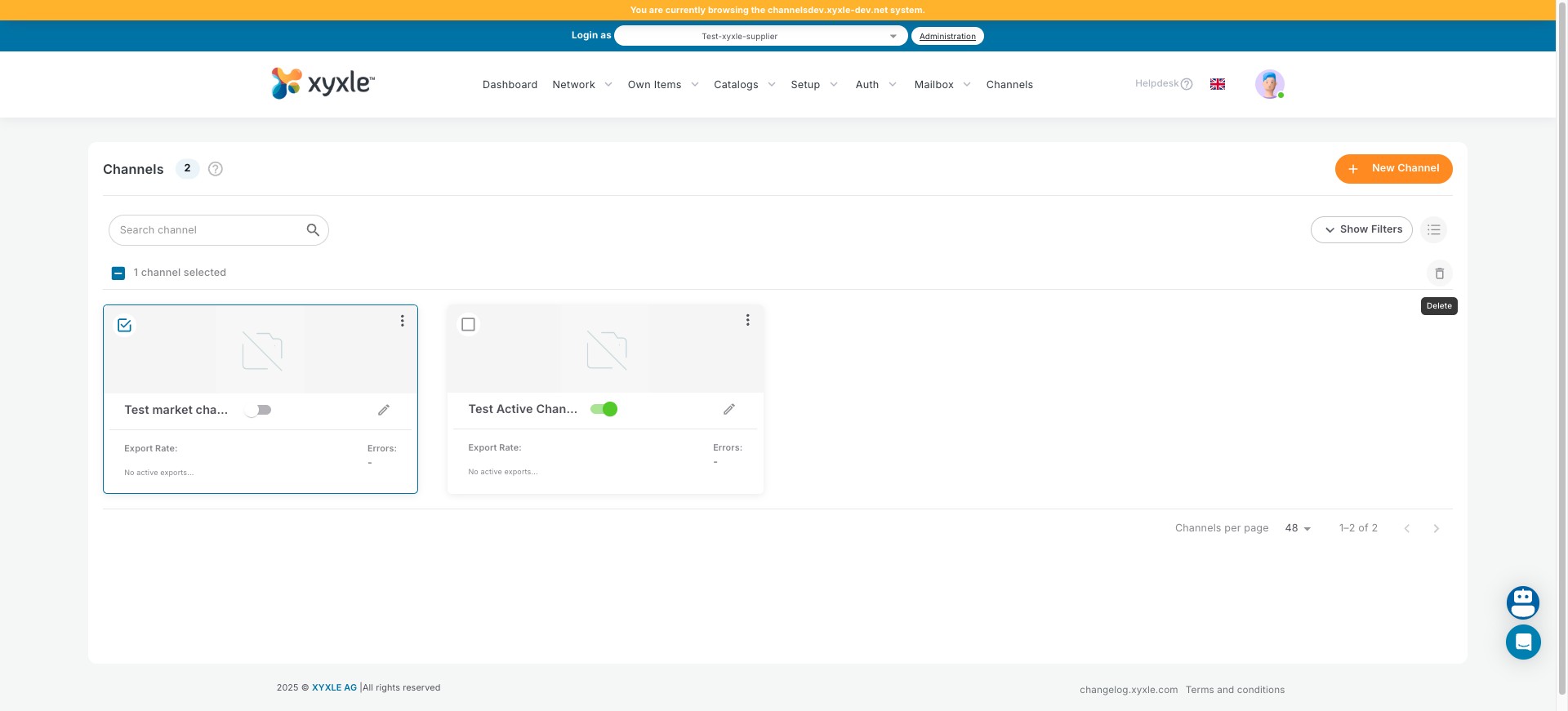Click the pencil edit icon for Test market channel
Screen dimensions: 1568x711
[x=384, y=410]
